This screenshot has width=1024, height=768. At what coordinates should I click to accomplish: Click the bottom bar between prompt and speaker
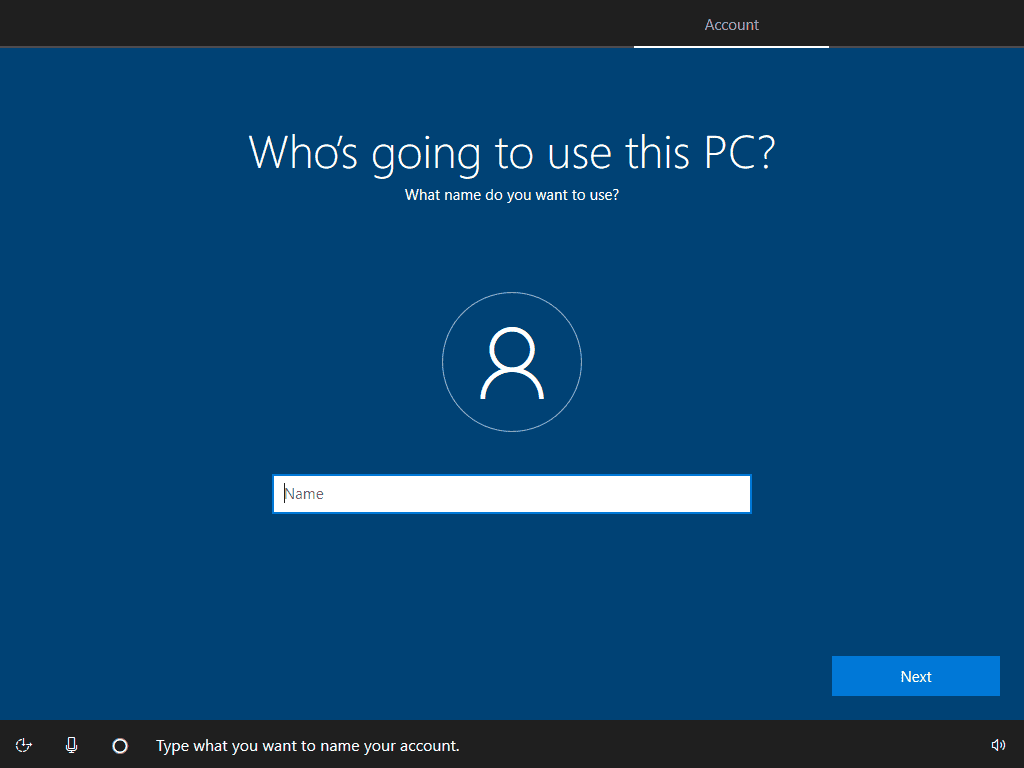pyautogui.click(x=720, y=745)
